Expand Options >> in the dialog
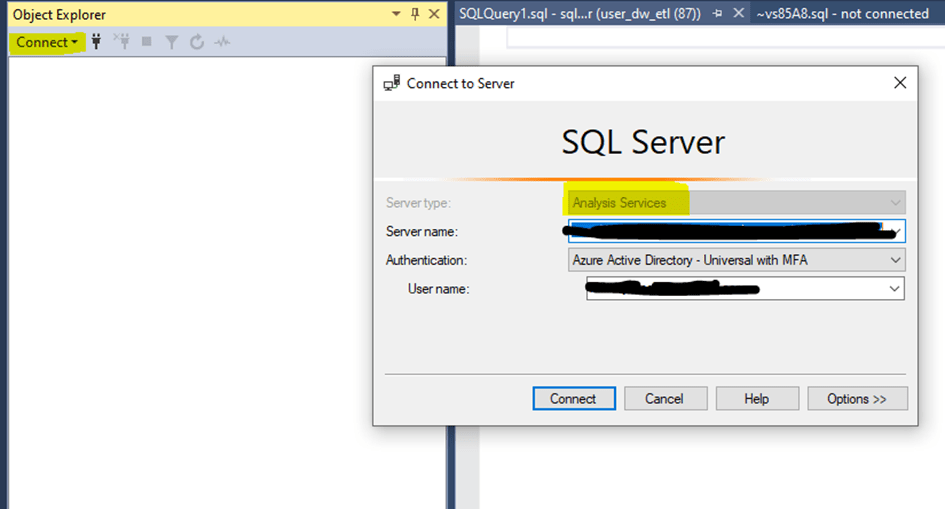The width and height of the screenshot is (945, 509). coord(857,399)
